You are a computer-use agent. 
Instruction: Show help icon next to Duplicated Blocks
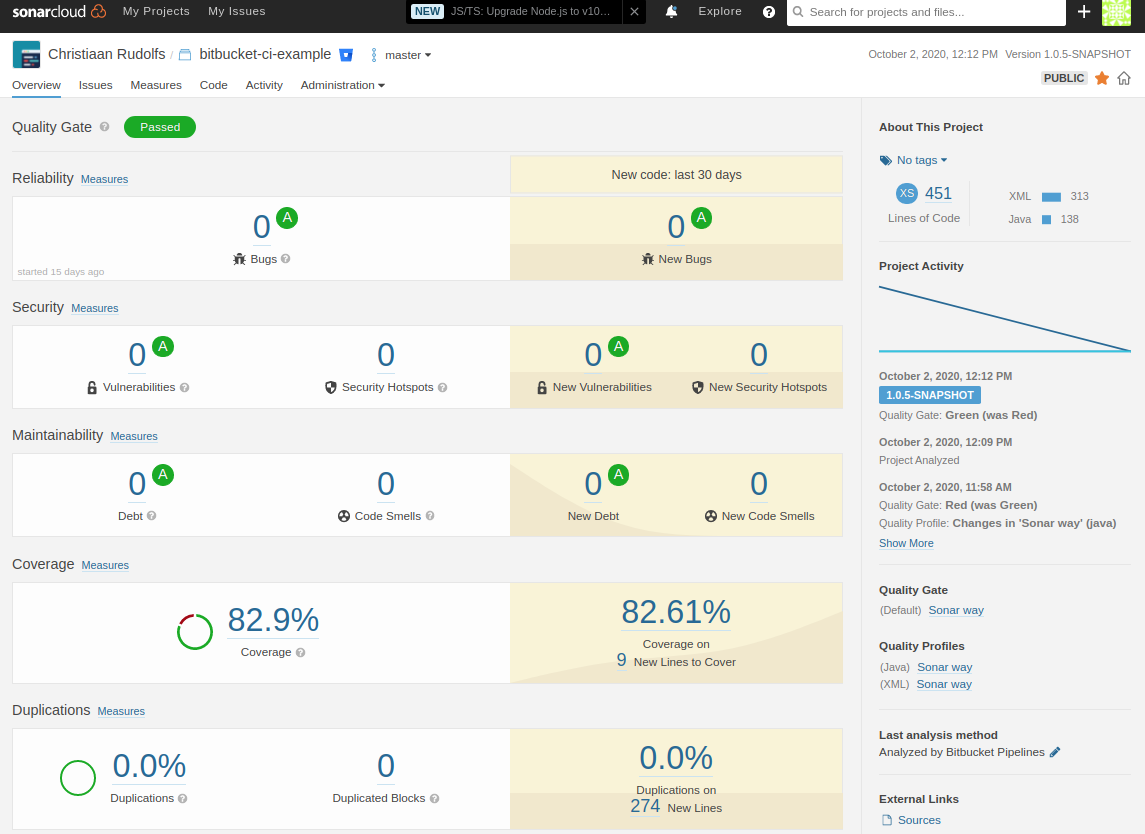434,798
